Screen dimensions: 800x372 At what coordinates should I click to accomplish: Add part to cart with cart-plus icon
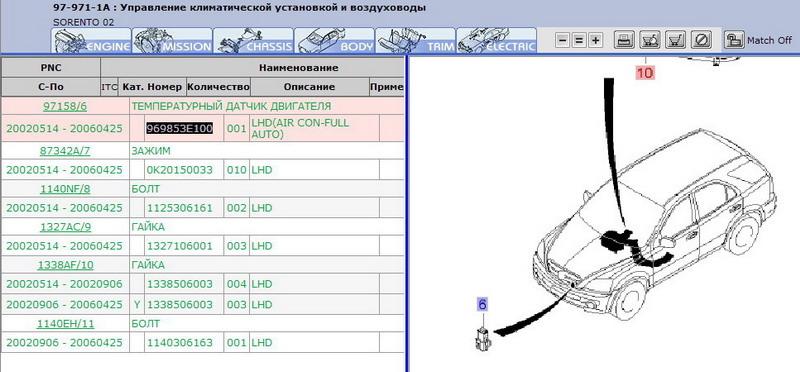649,40
